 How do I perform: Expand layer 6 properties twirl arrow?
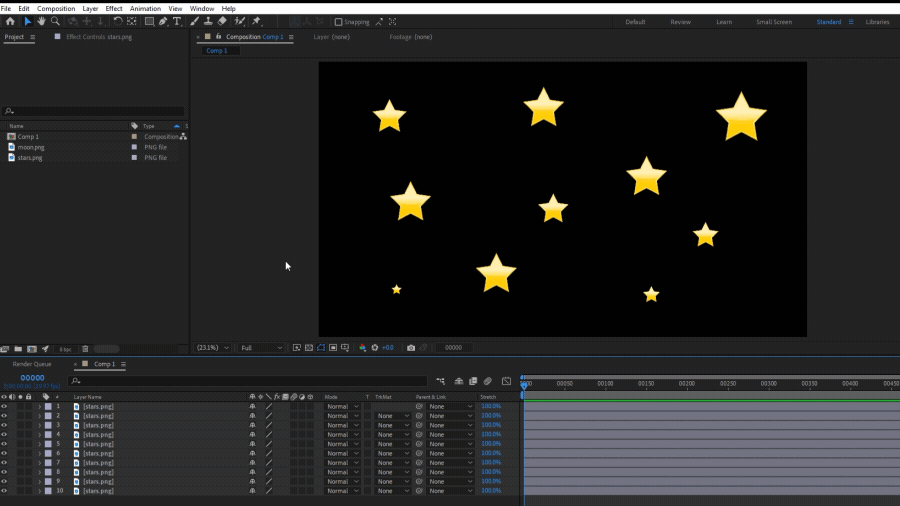click(40, 453)
